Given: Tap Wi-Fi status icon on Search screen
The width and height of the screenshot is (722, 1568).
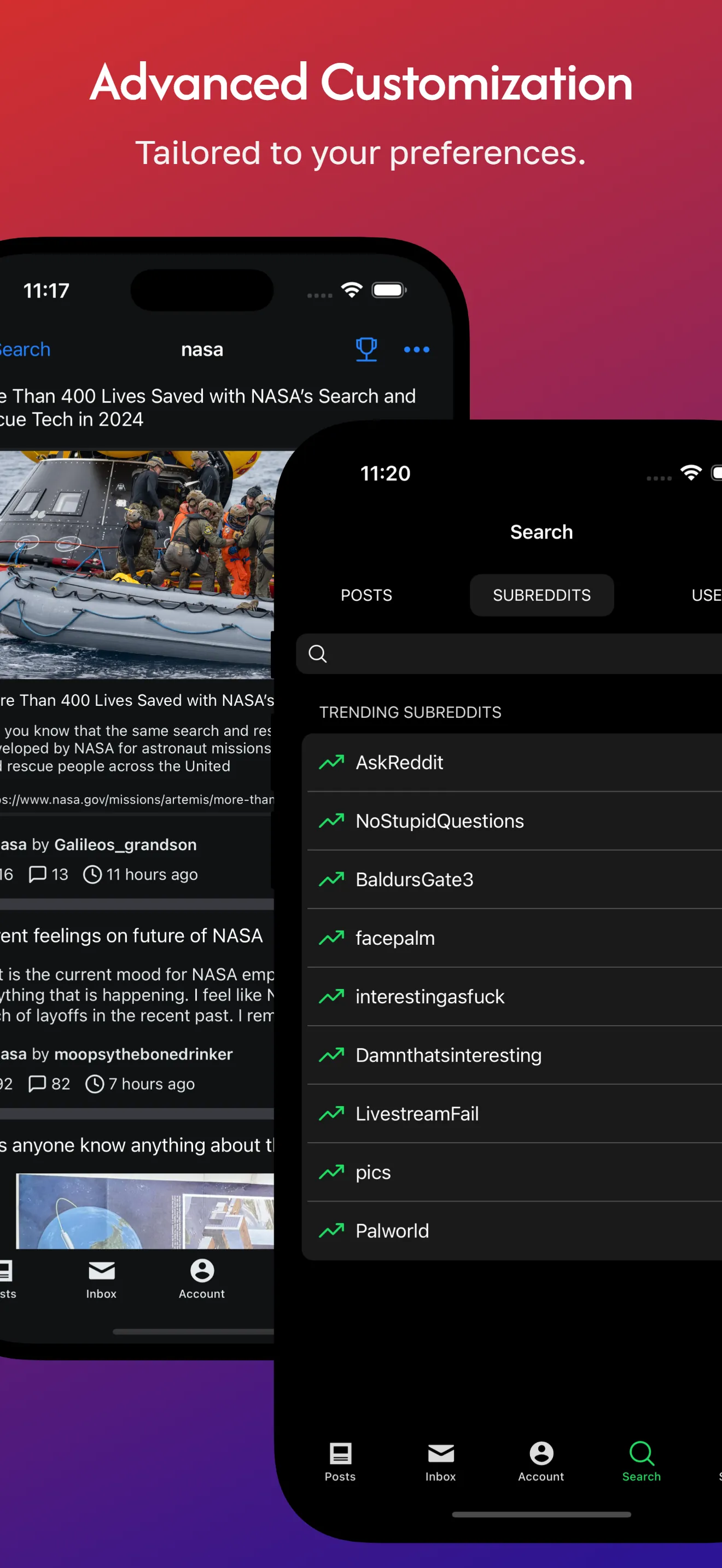Looking at the screenshot, I should click(691, 472).
